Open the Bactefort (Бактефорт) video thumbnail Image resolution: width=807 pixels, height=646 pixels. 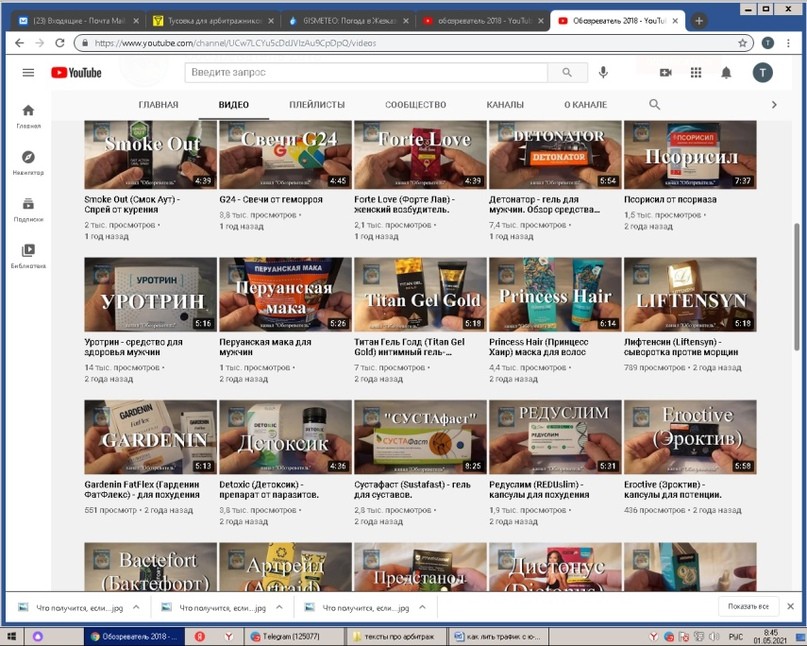(x=150, y=567)
